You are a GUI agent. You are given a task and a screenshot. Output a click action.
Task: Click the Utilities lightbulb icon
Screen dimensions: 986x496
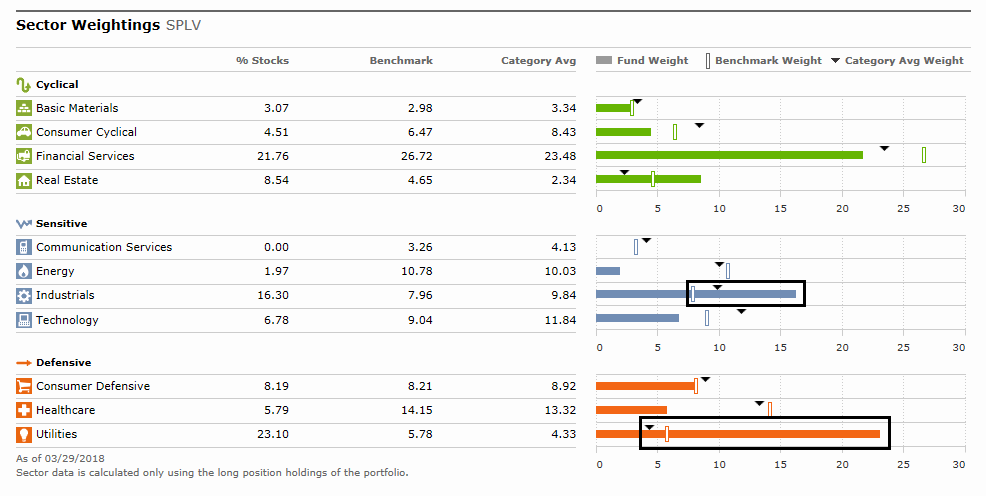24,434
